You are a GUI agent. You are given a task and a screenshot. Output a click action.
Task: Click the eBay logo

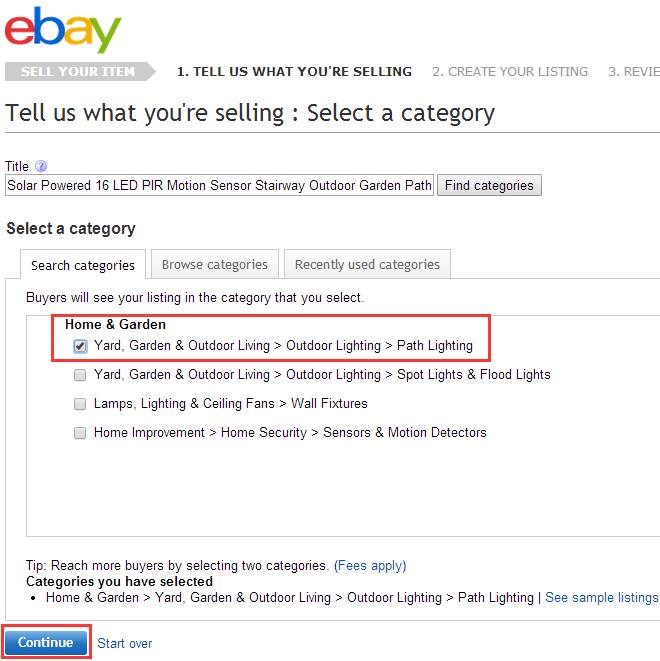click(63, 30)
